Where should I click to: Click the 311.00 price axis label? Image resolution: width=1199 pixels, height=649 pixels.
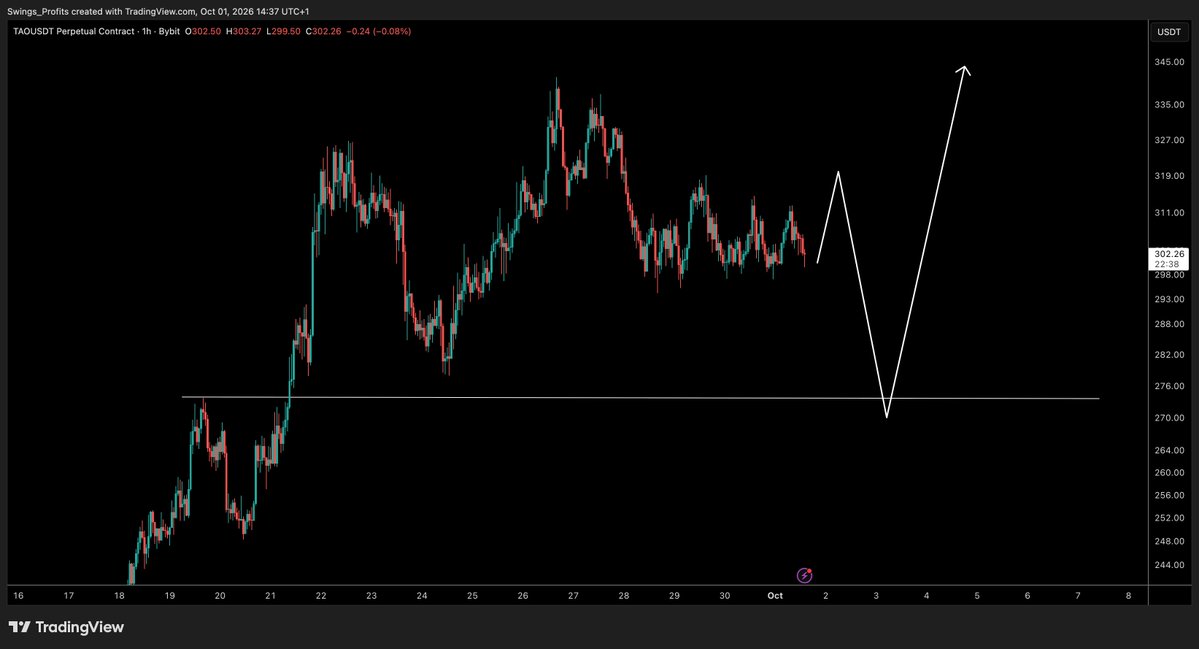click(1169, 213)
